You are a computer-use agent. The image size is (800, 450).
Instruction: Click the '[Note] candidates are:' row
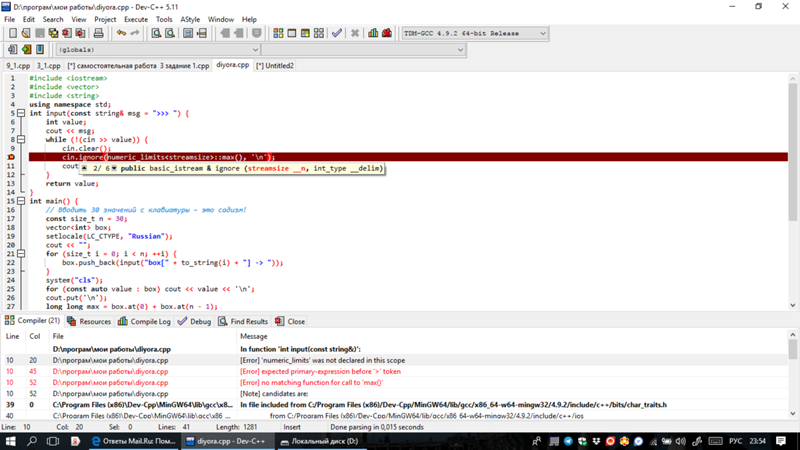click(395, 394)
